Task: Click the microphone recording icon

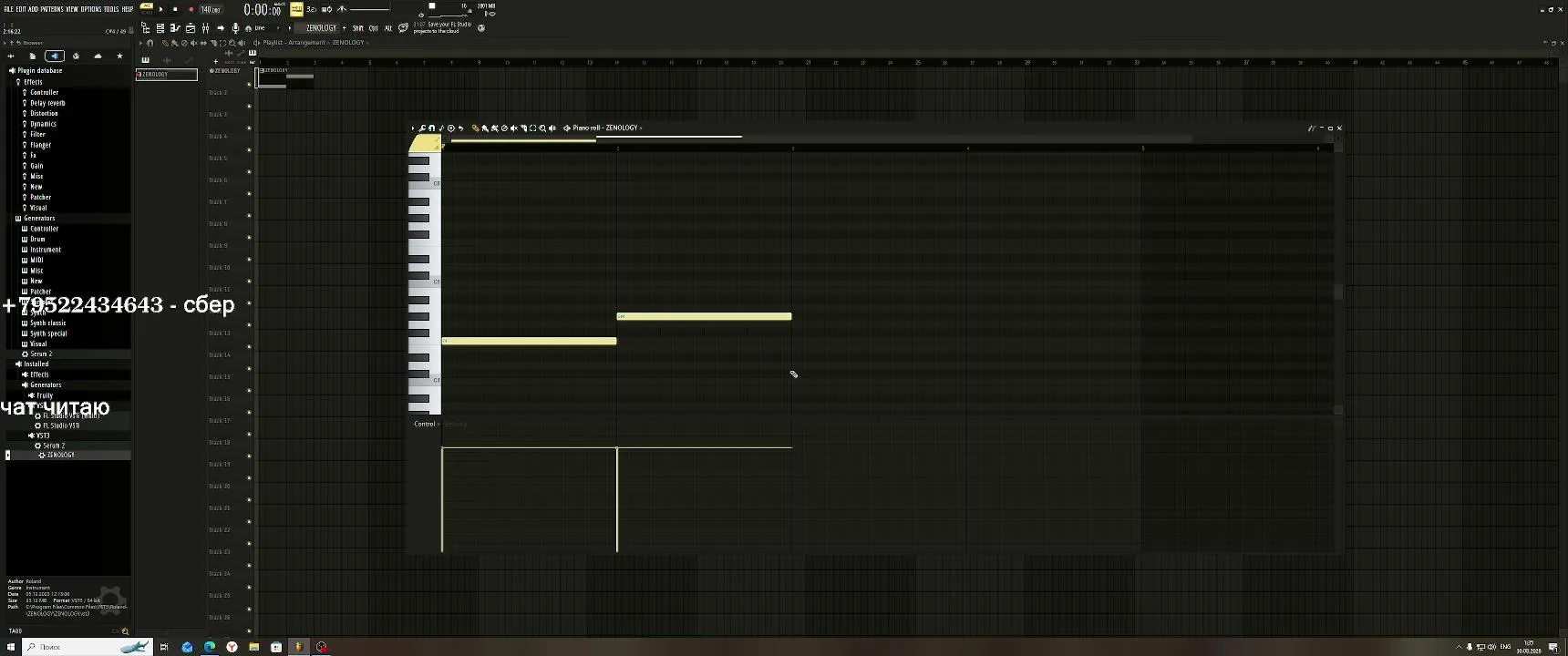Action: coord(235,28)
